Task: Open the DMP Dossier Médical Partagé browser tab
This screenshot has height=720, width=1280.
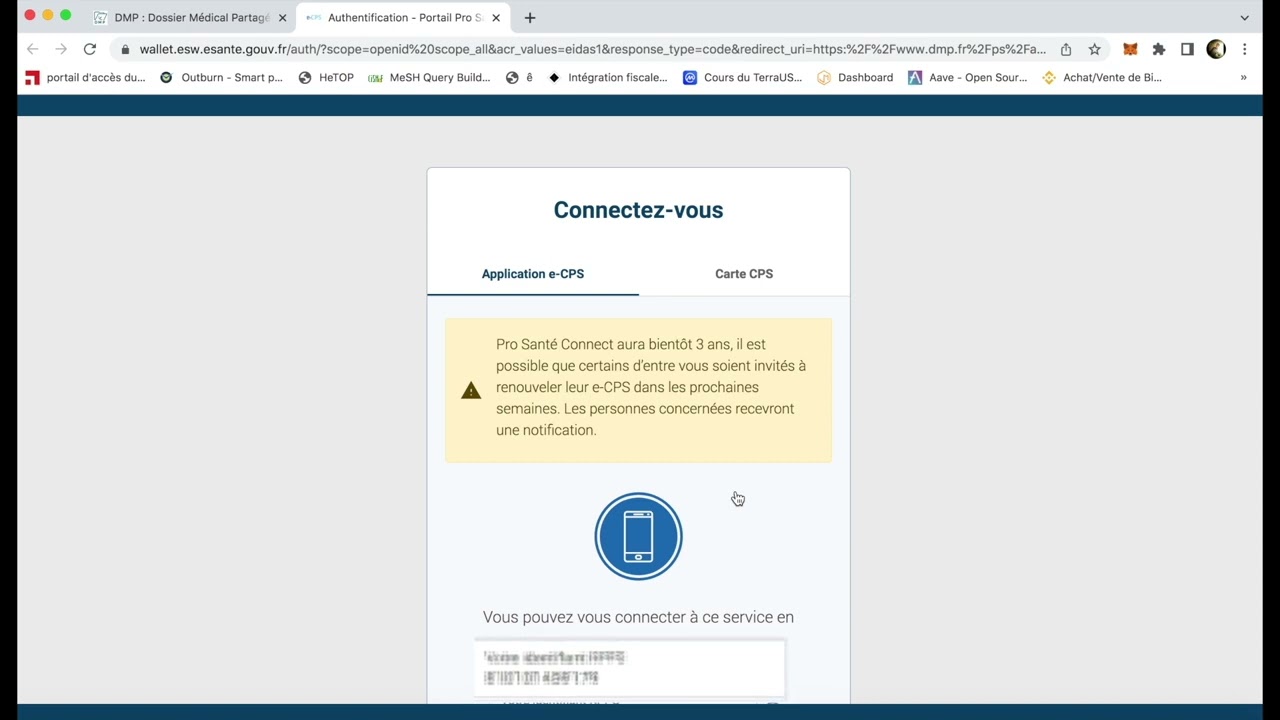Action: 191,18
